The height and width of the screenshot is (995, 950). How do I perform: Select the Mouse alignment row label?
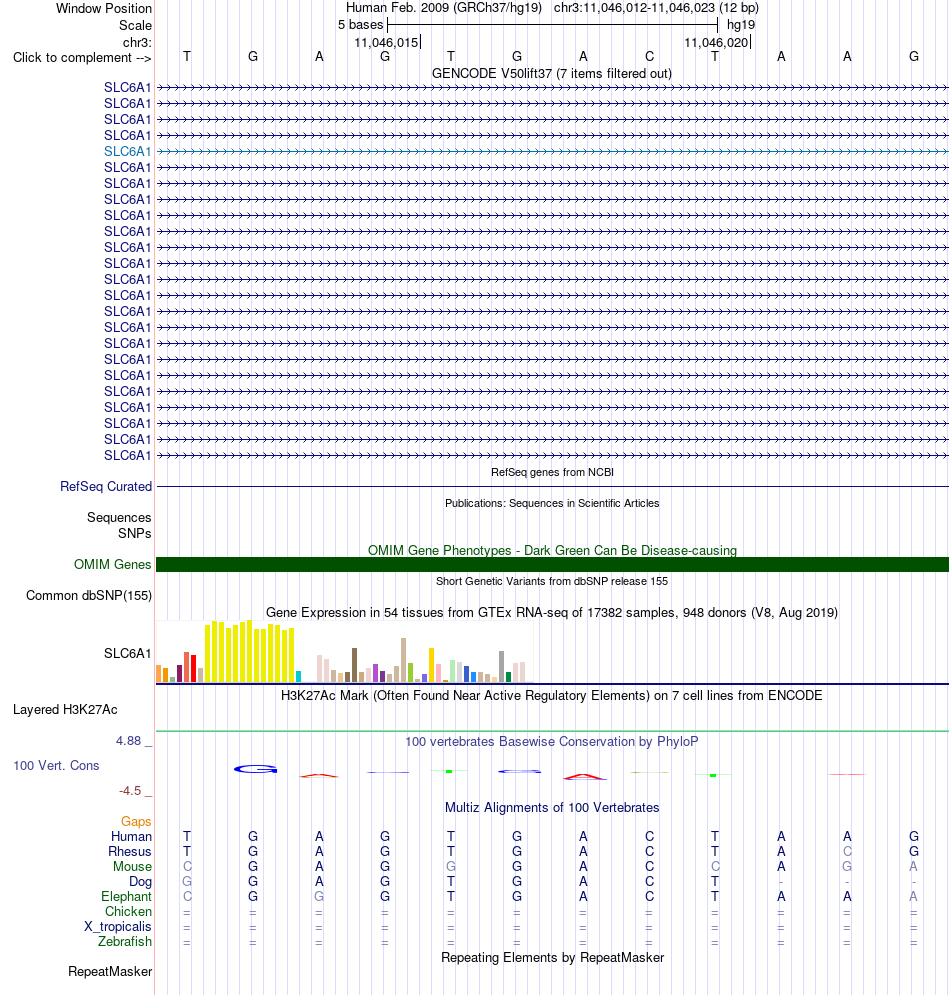click(x=132, y=867)
